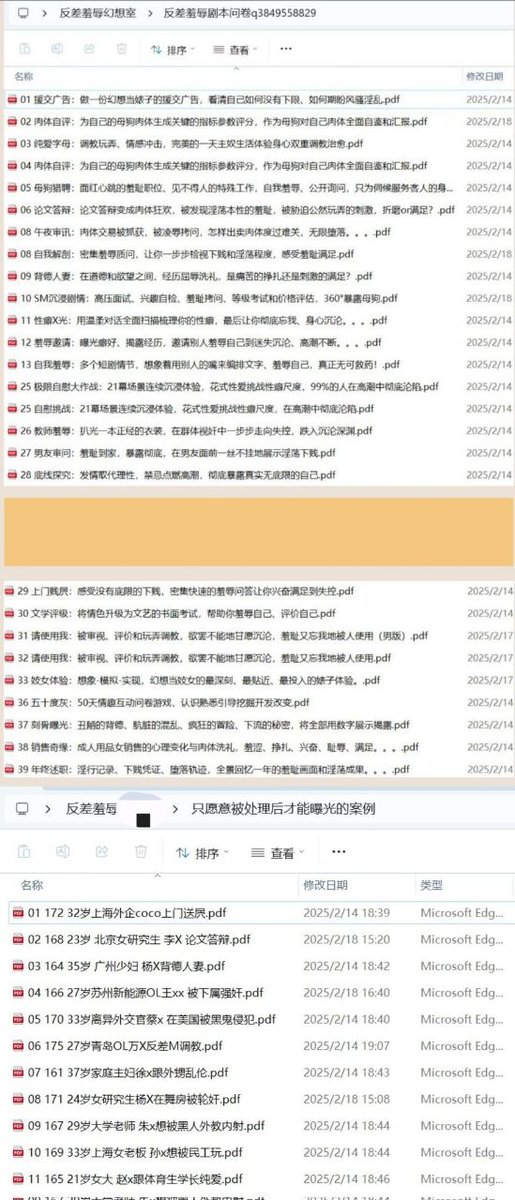Viewport: 515px width, 1200px height.
Task: Click Delete trash icon in 问卷 window toolbar
Action: click(x=120, y=48)
